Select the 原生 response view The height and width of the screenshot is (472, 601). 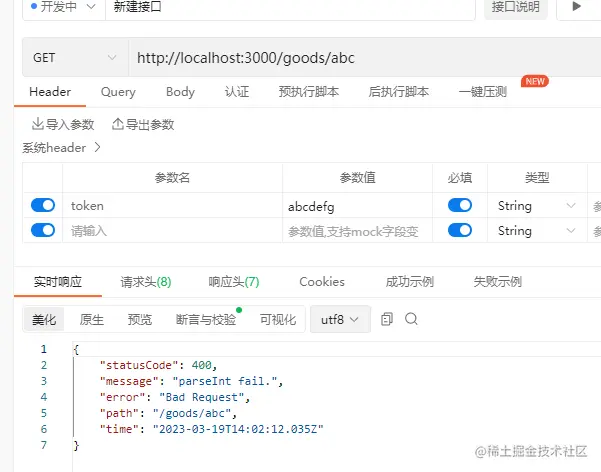click(x=92, y=319)
